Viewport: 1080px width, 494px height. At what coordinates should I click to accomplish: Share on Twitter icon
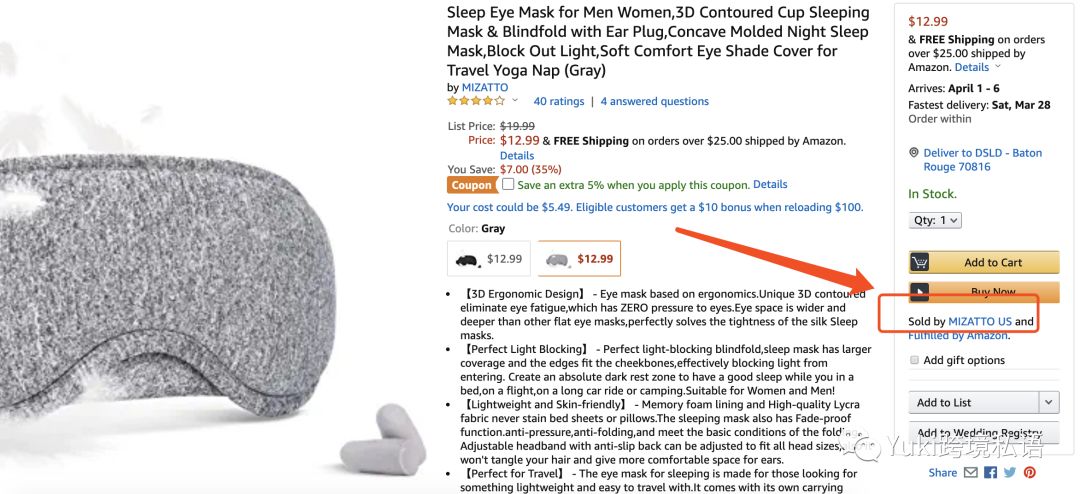point(1010,473)
